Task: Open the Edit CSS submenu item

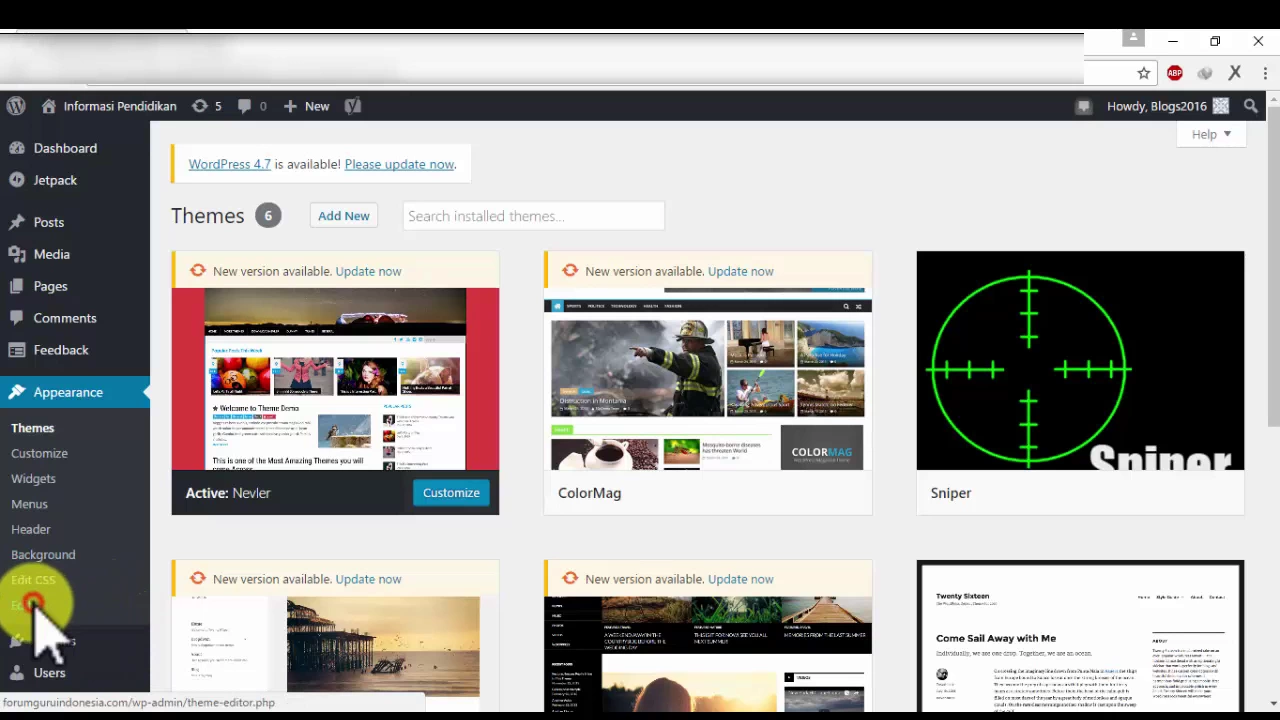Action: coord(33,580)
